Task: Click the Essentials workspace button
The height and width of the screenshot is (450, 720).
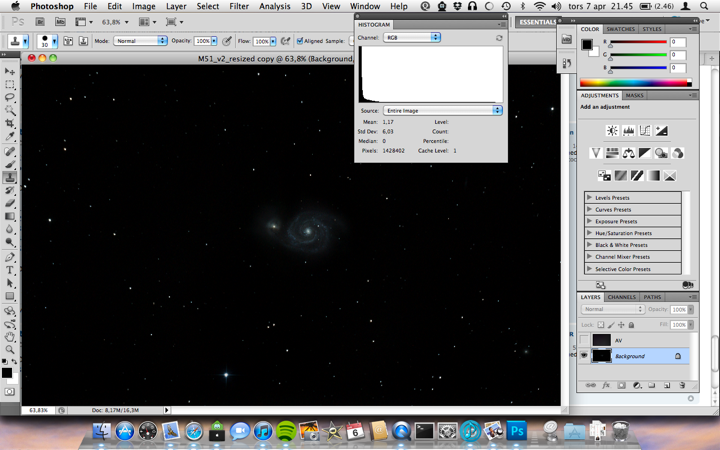Action: (x=536, y=22)
